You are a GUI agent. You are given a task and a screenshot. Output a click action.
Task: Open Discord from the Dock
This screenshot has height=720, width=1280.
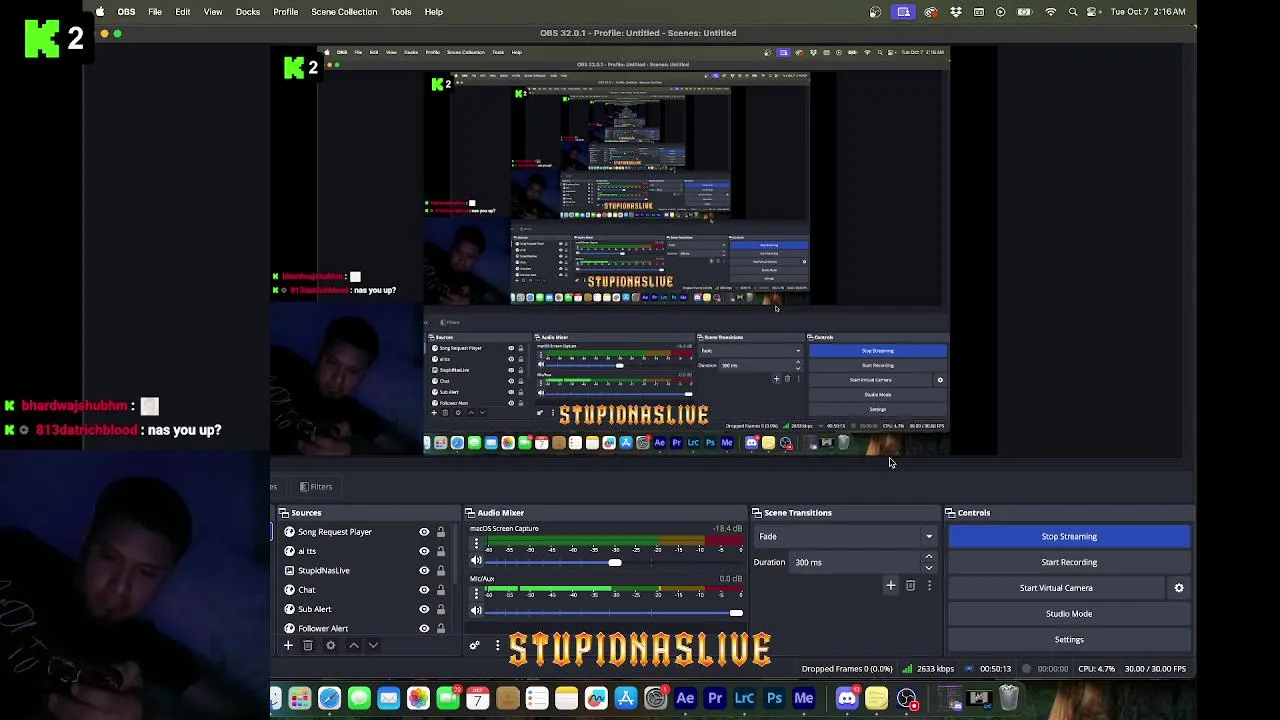pos(847,698)
